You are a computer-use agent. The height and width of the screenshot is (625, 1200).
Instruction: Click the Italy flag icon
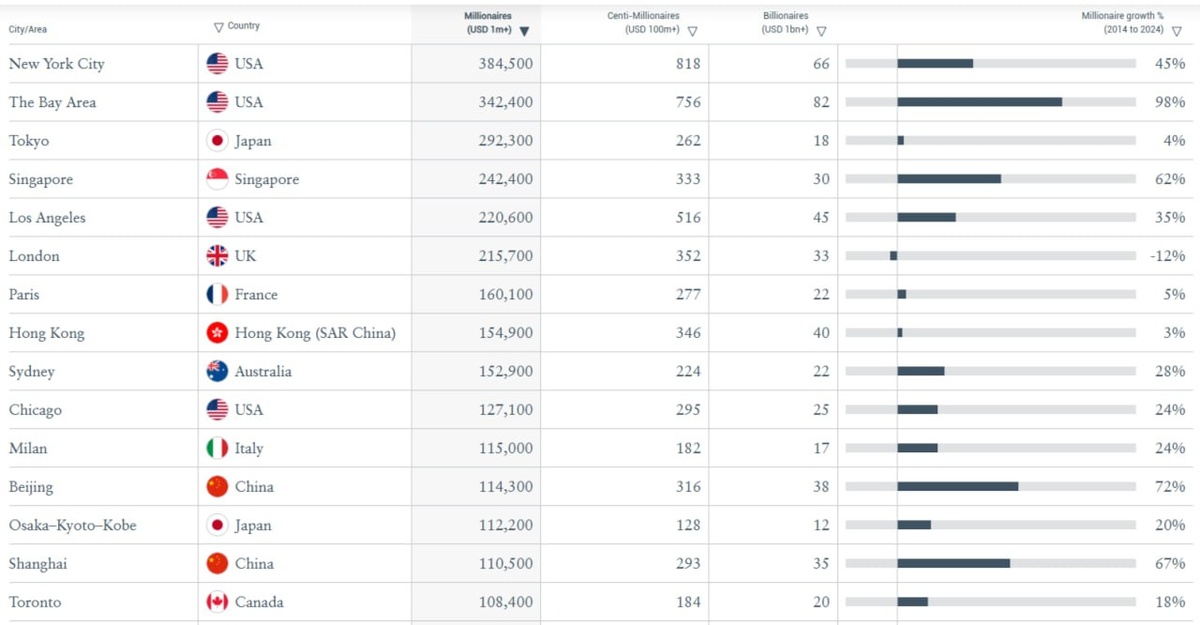pos(217,448)
